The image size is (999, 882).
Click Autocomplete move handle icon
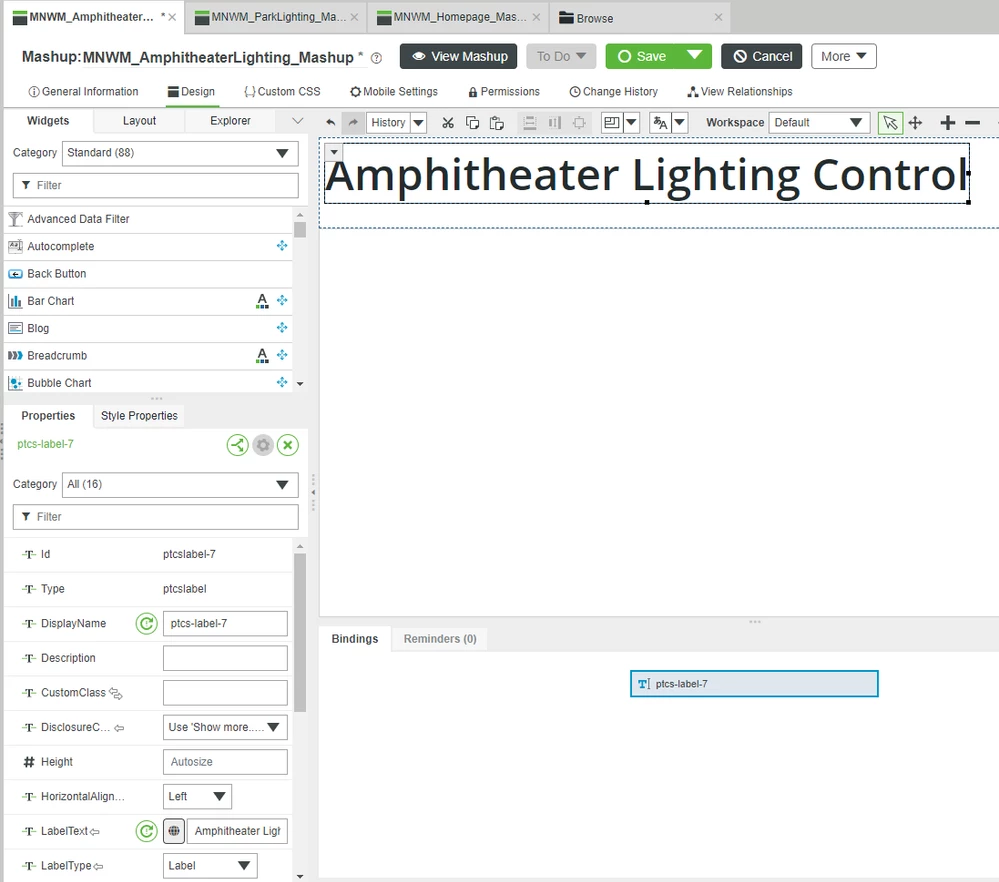[x=282, y=246]
